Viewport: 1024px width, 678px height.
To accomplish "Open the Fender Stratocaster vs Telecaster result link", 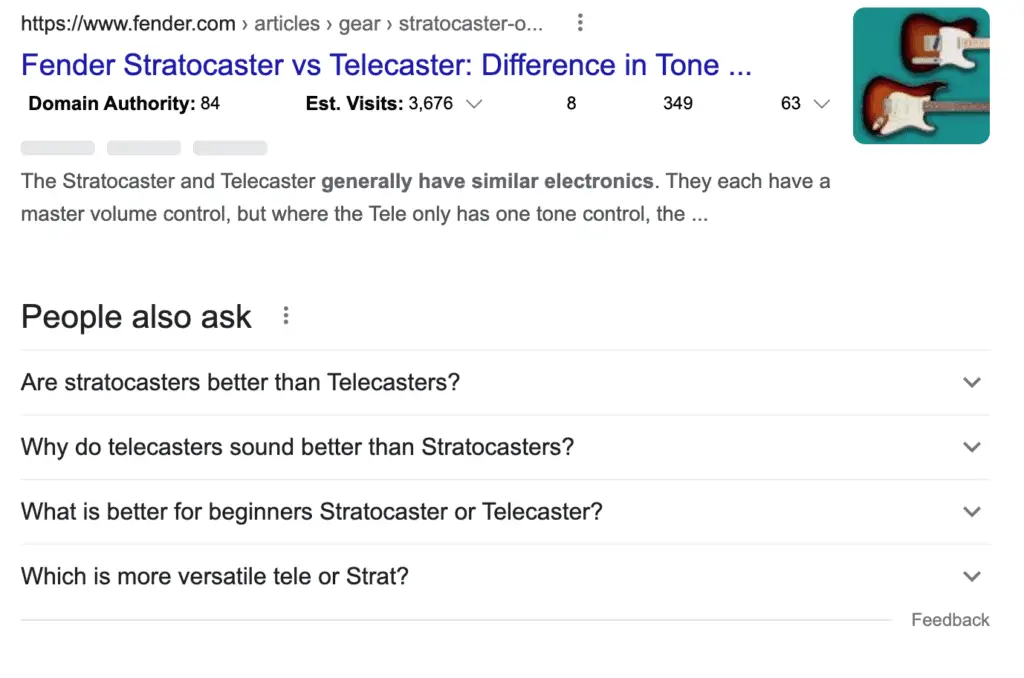I will click(x=386, y=65).
